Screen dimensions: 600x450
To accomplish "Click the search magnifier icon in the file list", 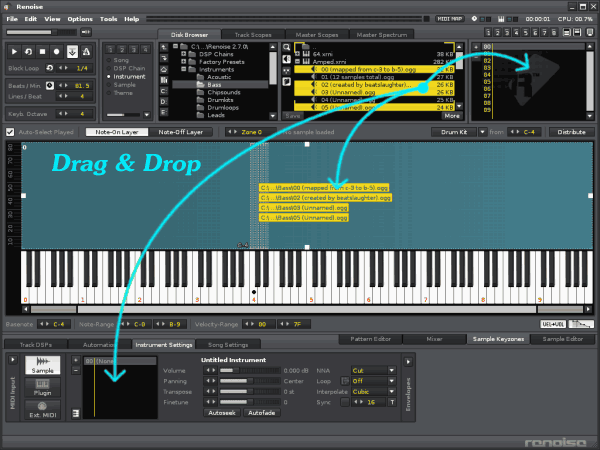I will [x=286, y=48].
